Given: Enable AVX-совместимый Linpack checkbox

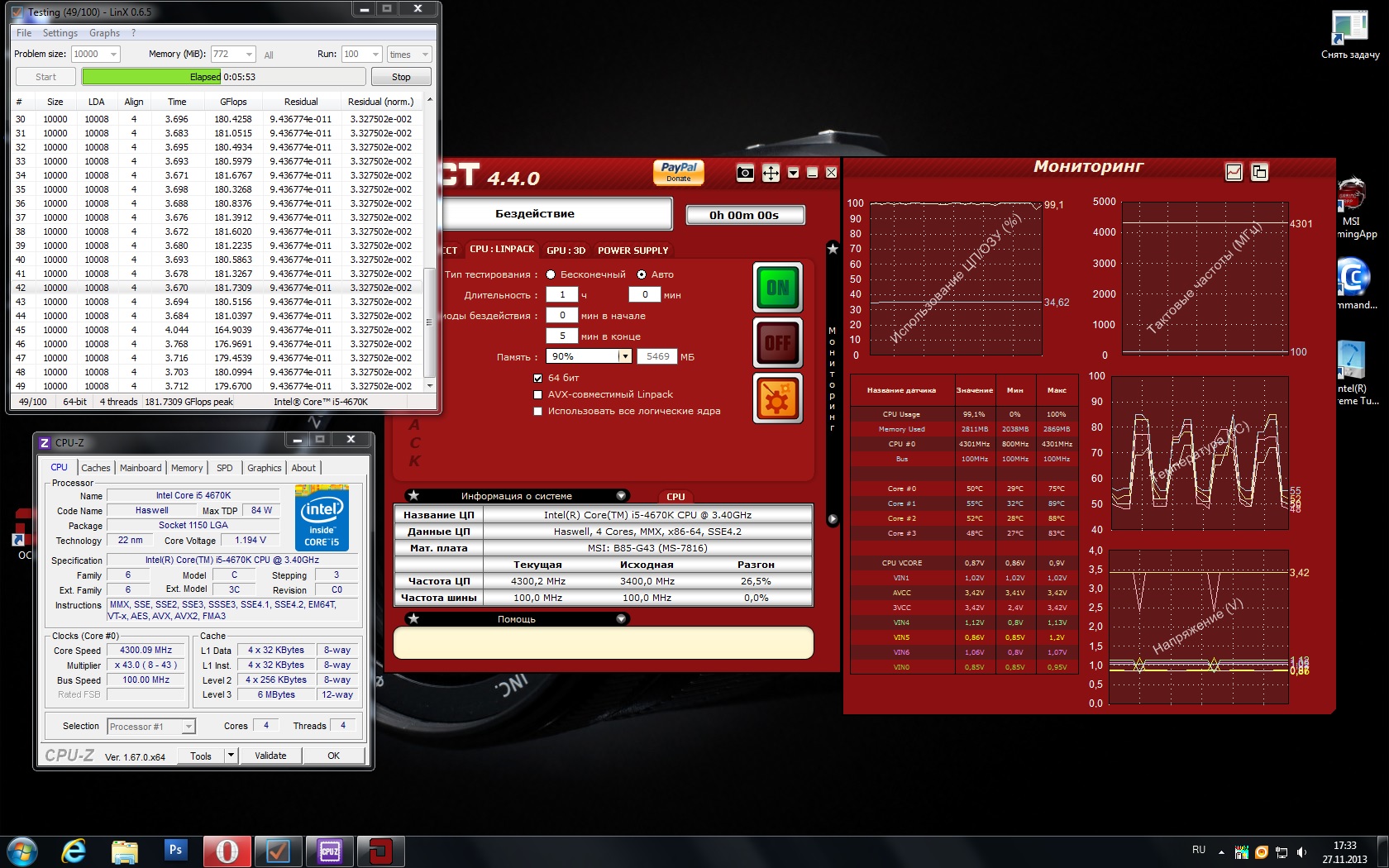Looking at the screenshot, I should pyautogui.click(x=538, y=394).
